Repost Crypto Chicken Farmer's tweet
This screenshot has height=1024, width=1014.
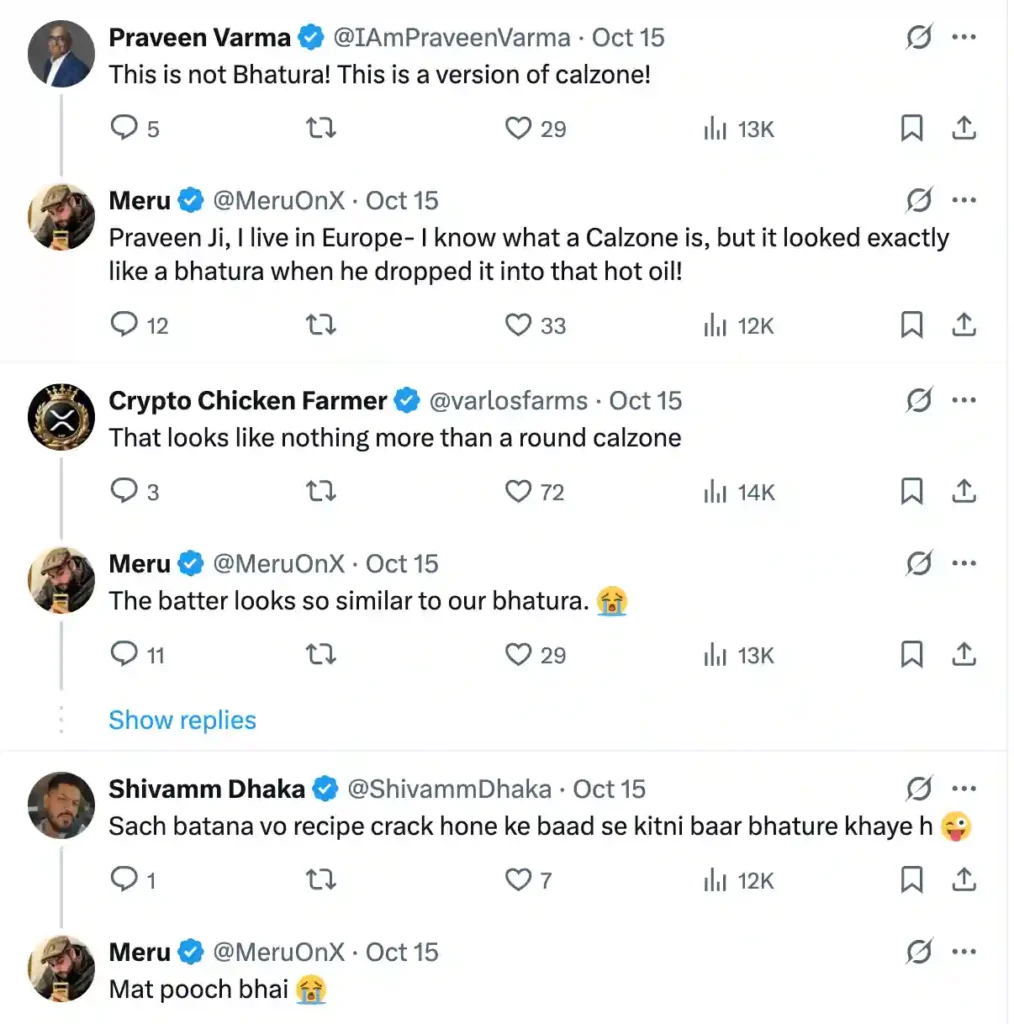coord(320,491)
